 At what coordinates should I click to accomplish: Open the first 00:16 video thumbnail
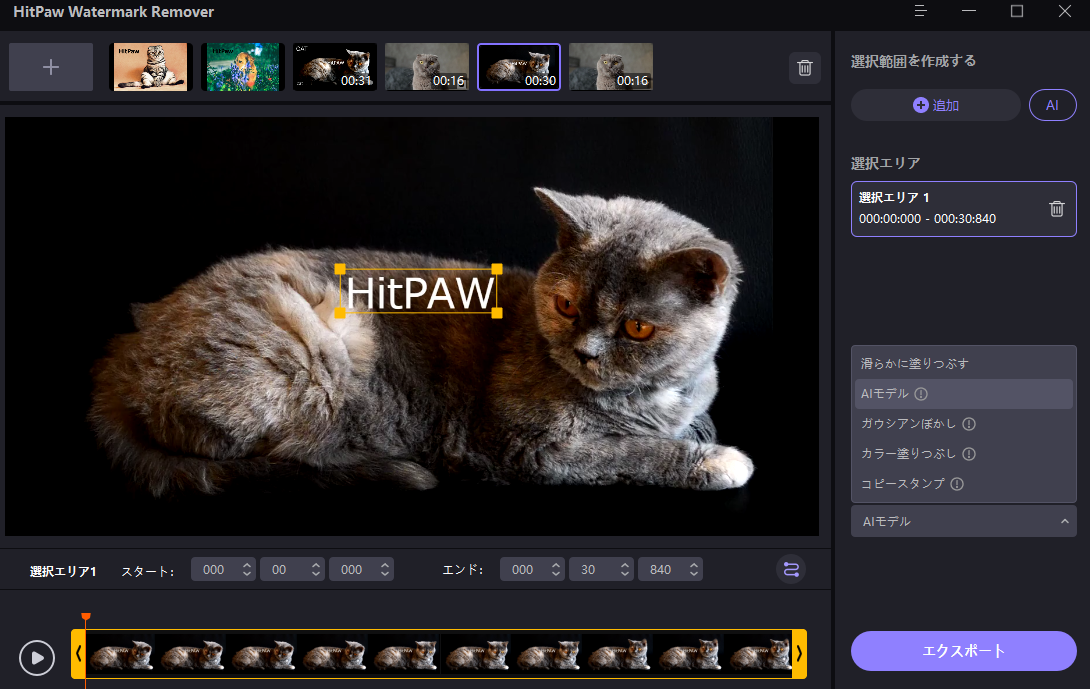(427, 67)
